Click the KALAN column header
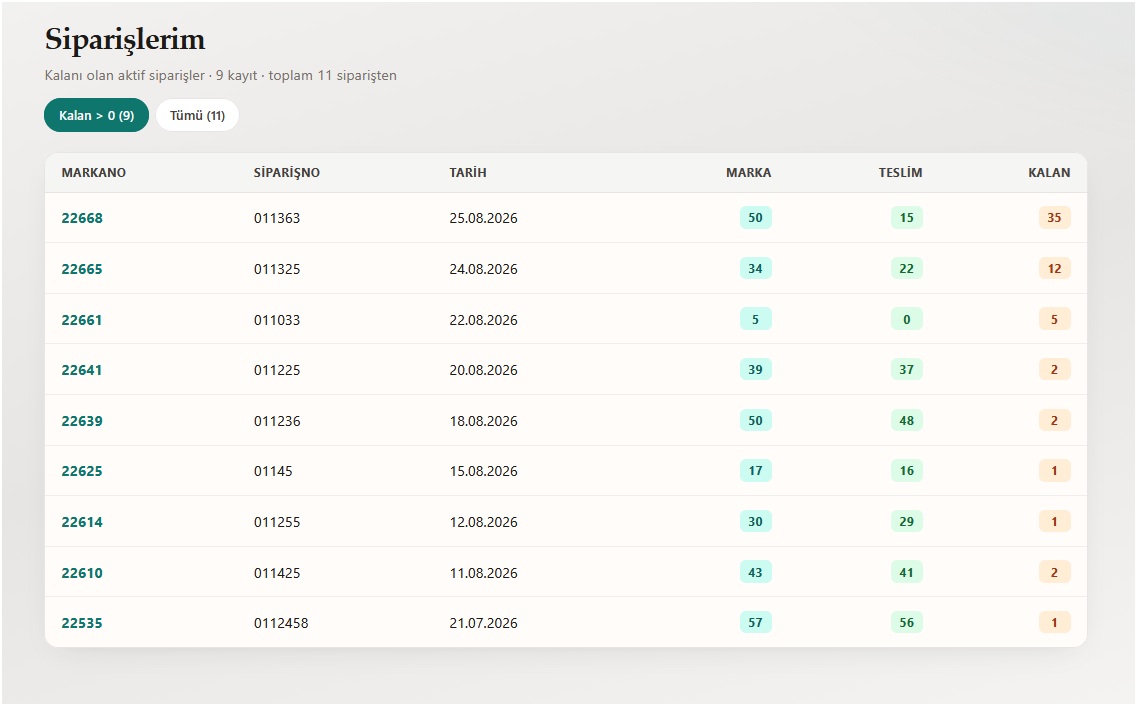 (1049, 173)
